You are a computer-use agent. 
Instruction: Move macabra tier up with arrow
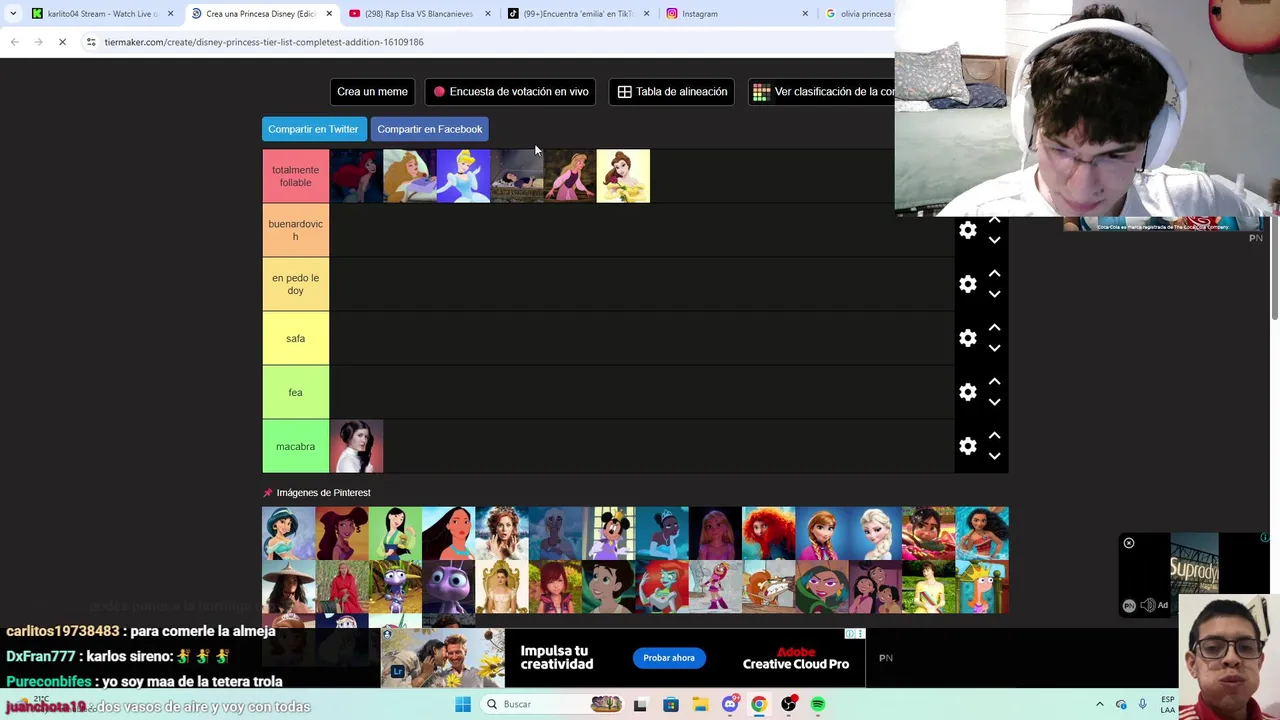994,435
